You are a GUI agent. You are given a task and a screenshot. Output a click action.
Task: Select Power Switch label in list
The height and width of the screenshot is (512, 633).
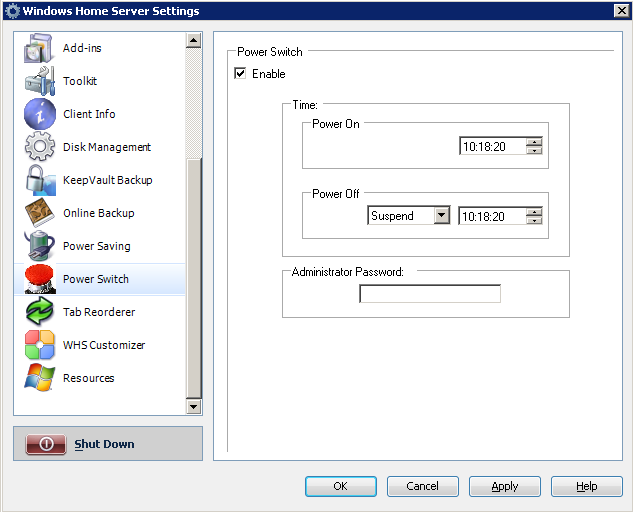96,279
